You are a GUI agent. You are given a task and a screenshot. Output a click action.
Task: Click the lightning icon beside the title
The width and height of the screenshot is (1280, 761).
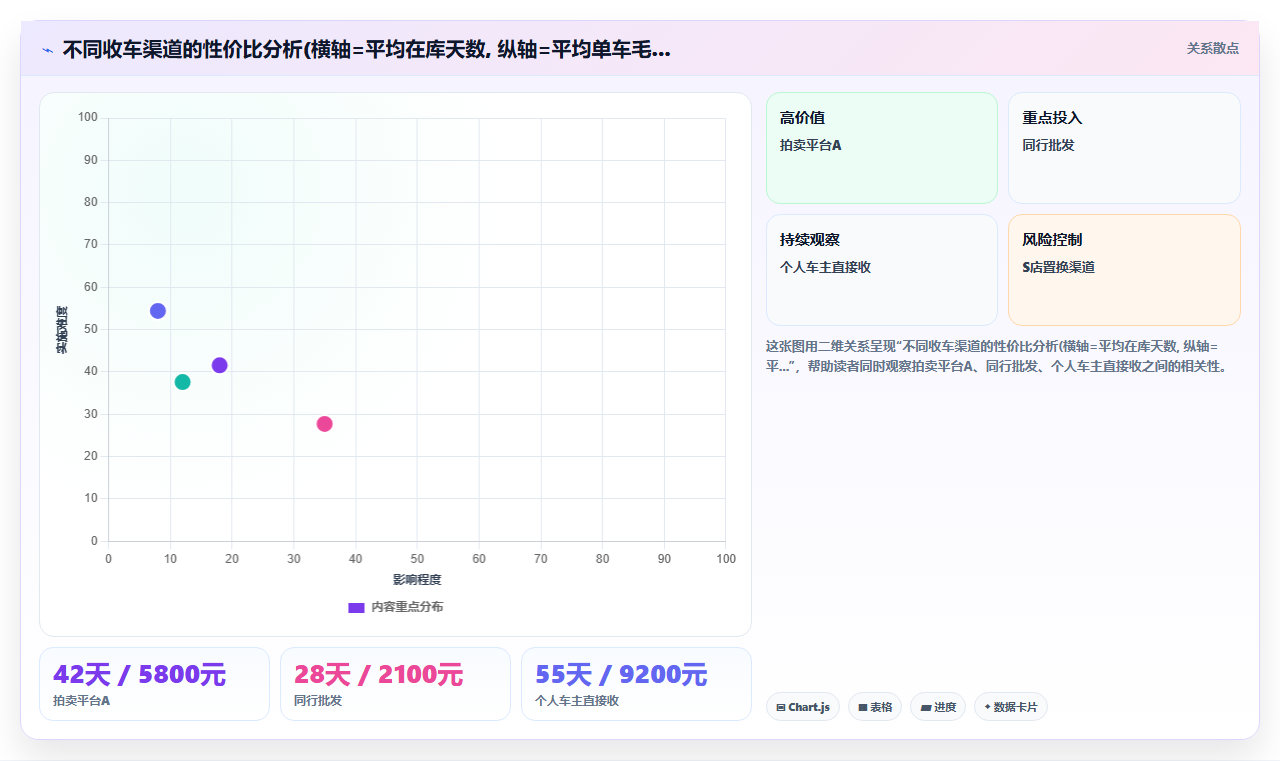(x=47, y=50)
